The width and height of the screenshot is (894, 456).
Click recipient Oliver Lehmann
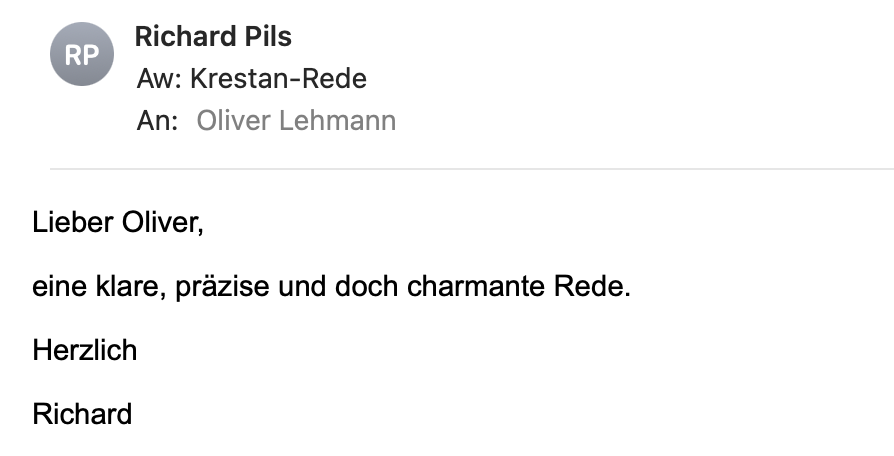(296, 121)
